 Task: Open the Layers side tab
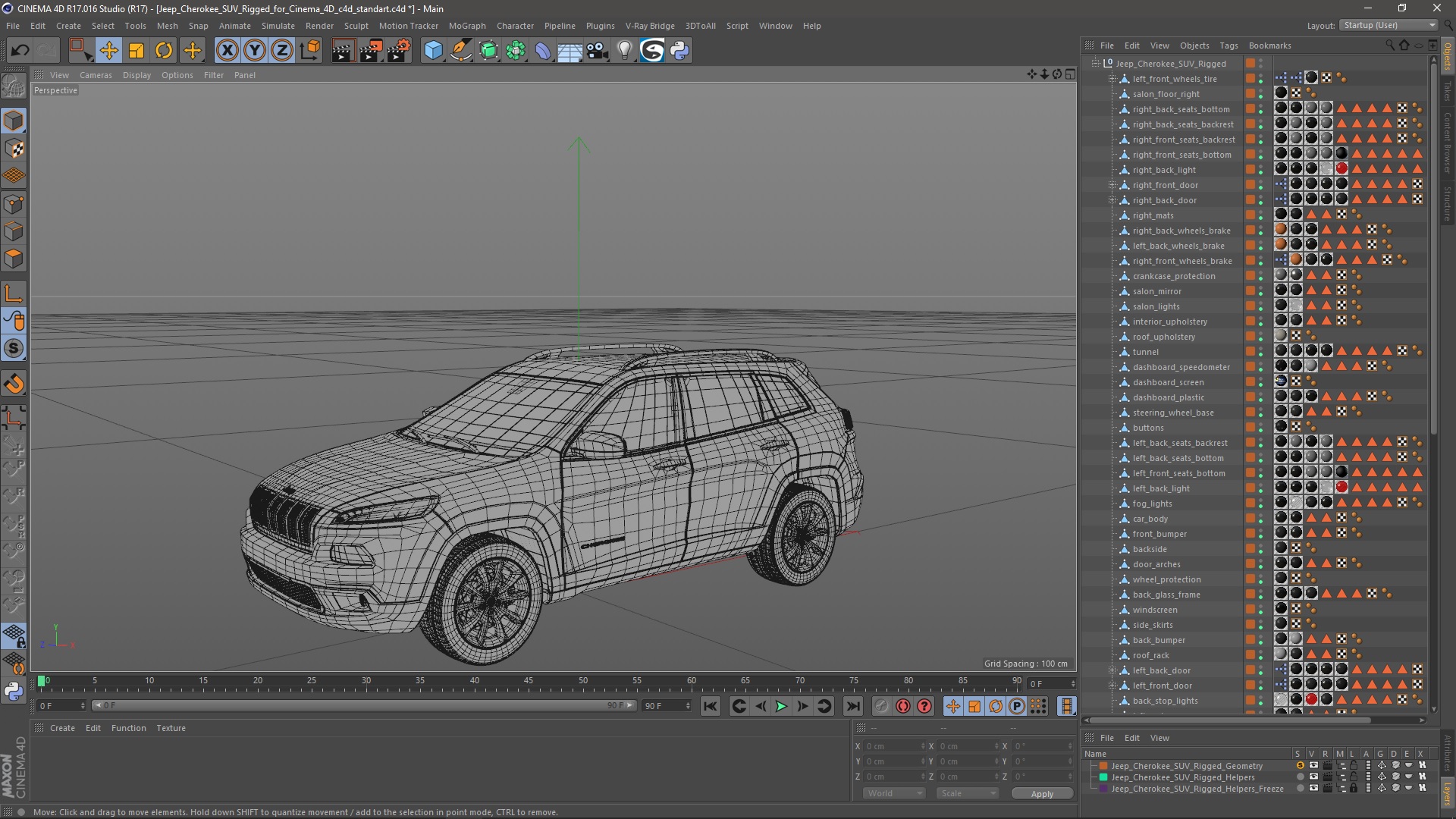[x=1447, y=794]
